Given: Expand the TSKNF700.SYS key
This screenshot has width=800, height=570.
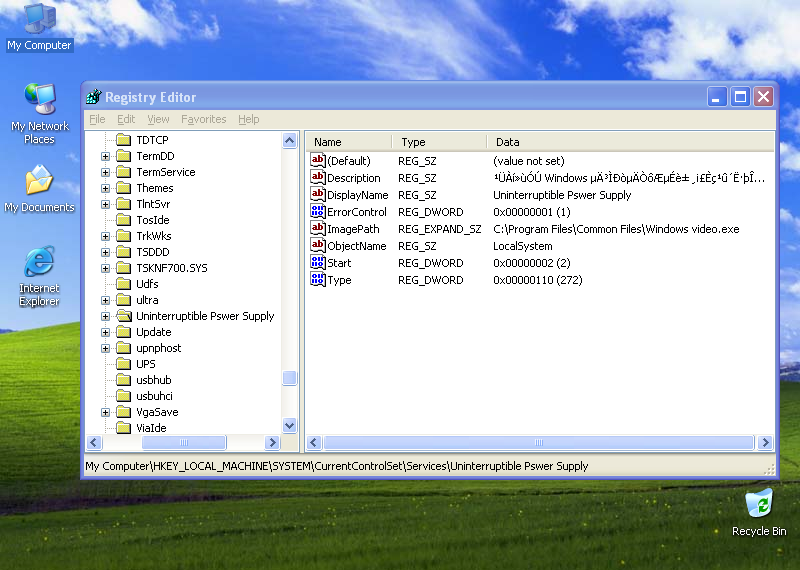Looking at the screenshot, I should (x=105, y=268).
